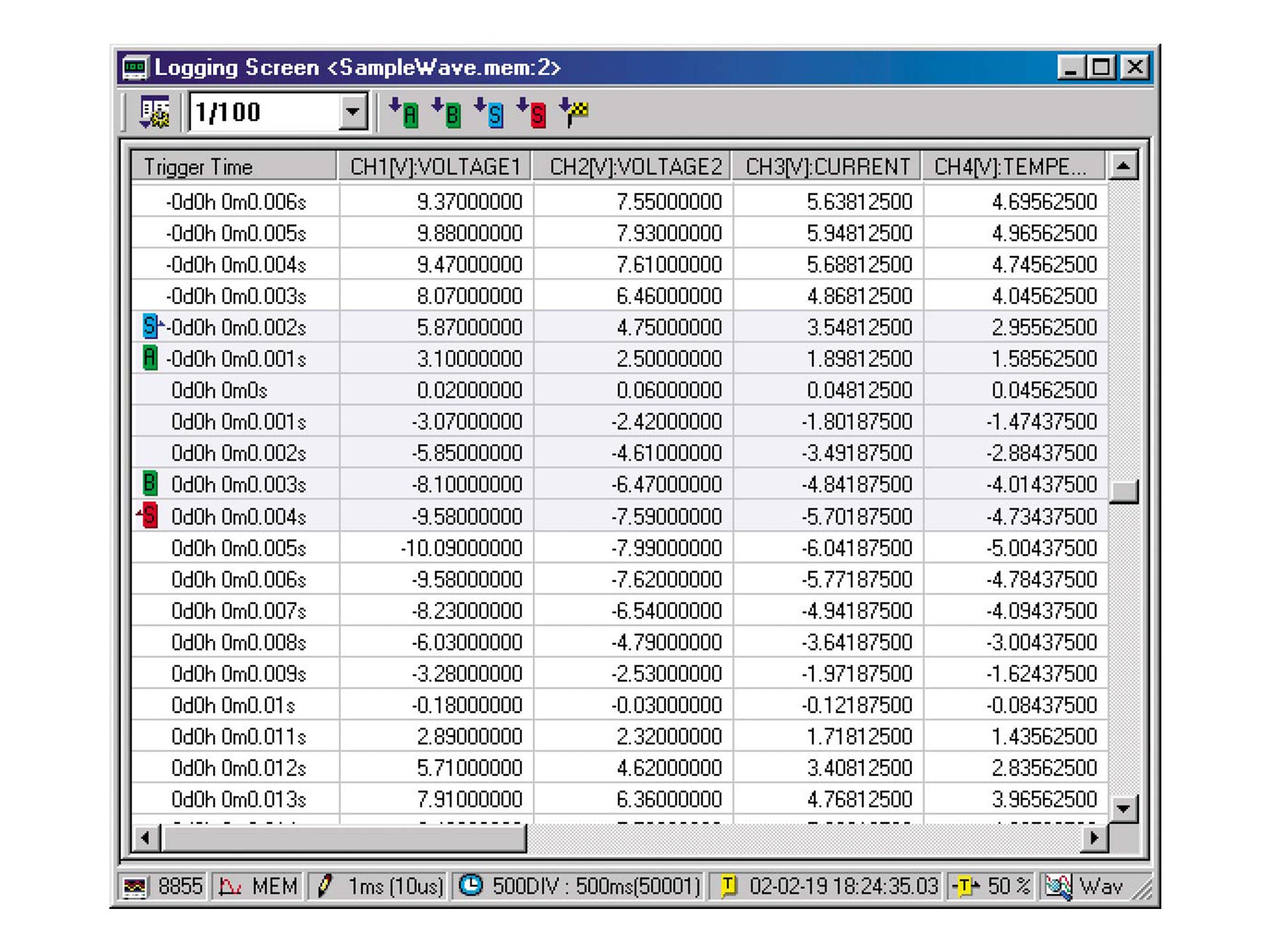Click the checkered flag jump icon

(574, 113)
